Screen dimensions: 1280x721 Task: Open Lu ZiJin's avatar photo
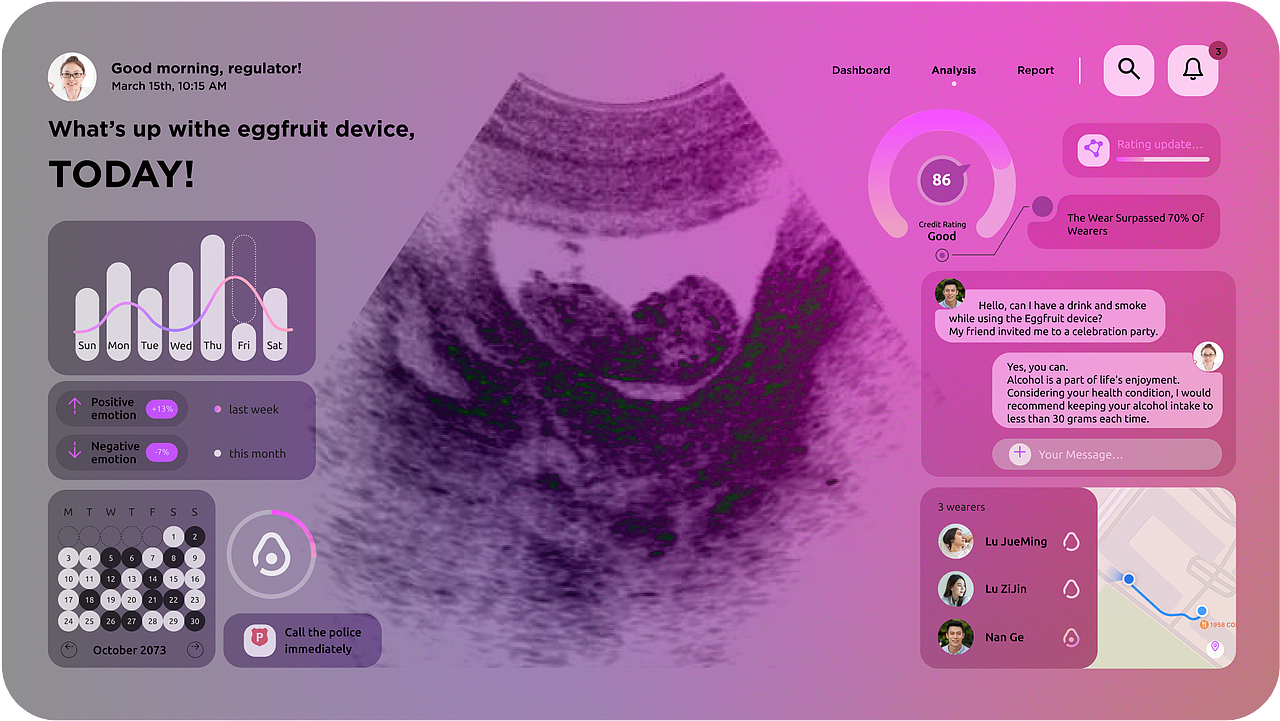(956, 589)
